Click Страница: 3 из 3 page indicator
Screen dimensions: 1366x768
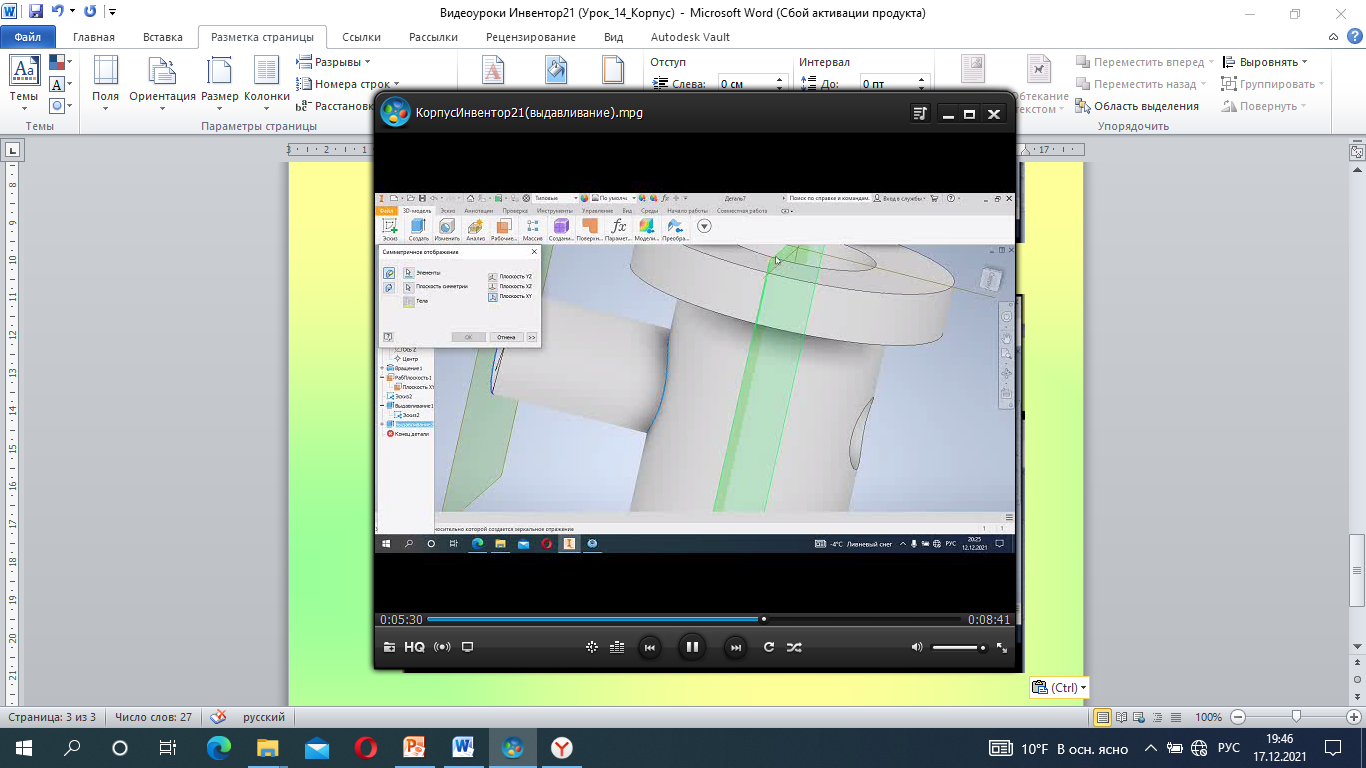[x=52, y=717]
